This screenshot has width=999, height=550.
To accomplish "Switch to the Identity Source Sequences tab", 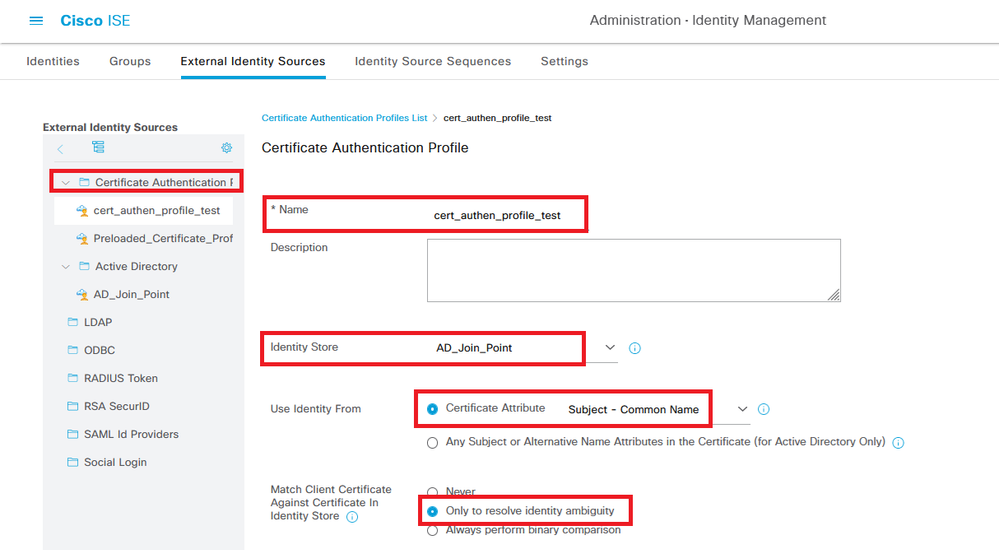I will pos(433,61).
